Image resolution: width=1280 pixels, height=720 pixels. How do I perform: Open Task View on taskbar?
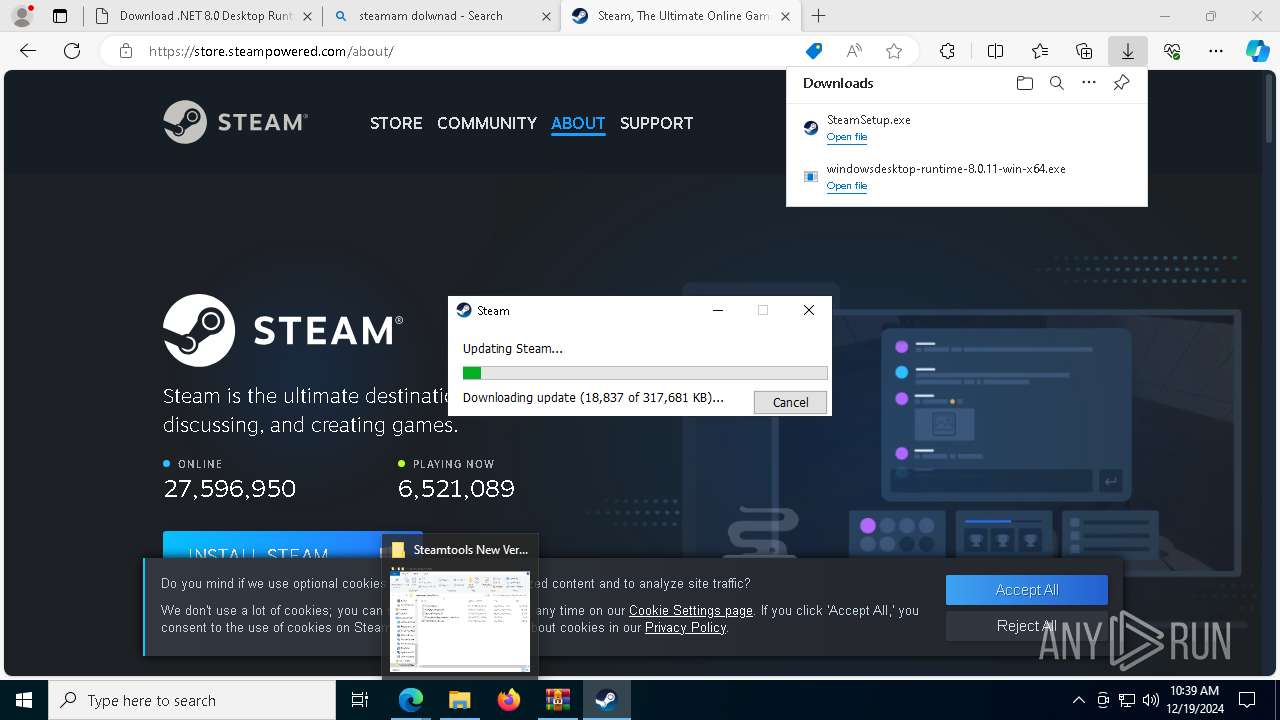pos(360,700)
